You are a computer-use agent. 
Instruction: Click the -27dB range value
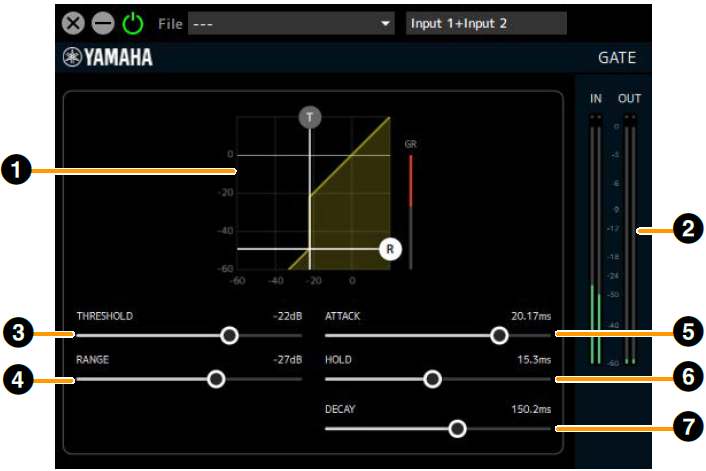tap(286, 359)
